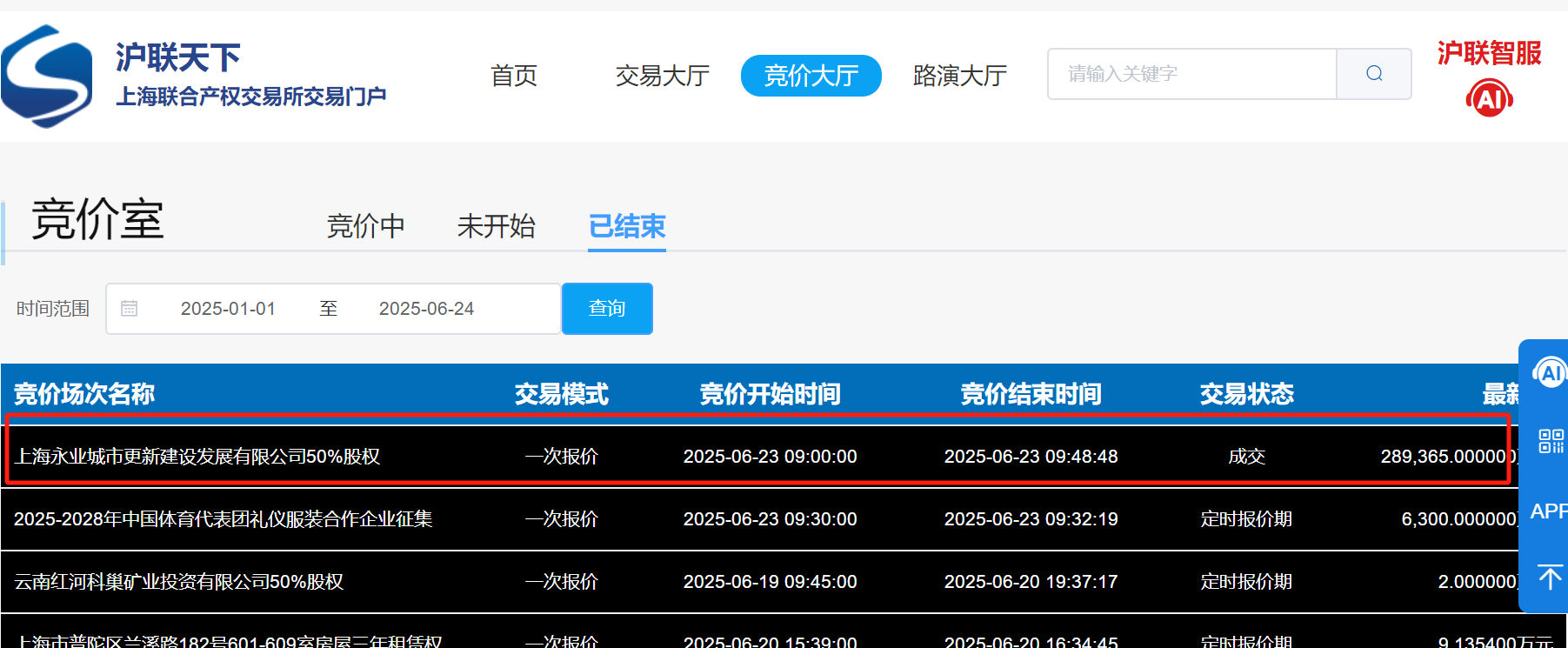Image resolution: width=1568 pixels, height=648 pixels.
Task: Click the back-to-top arrow icon
Action: (1549, 577)
